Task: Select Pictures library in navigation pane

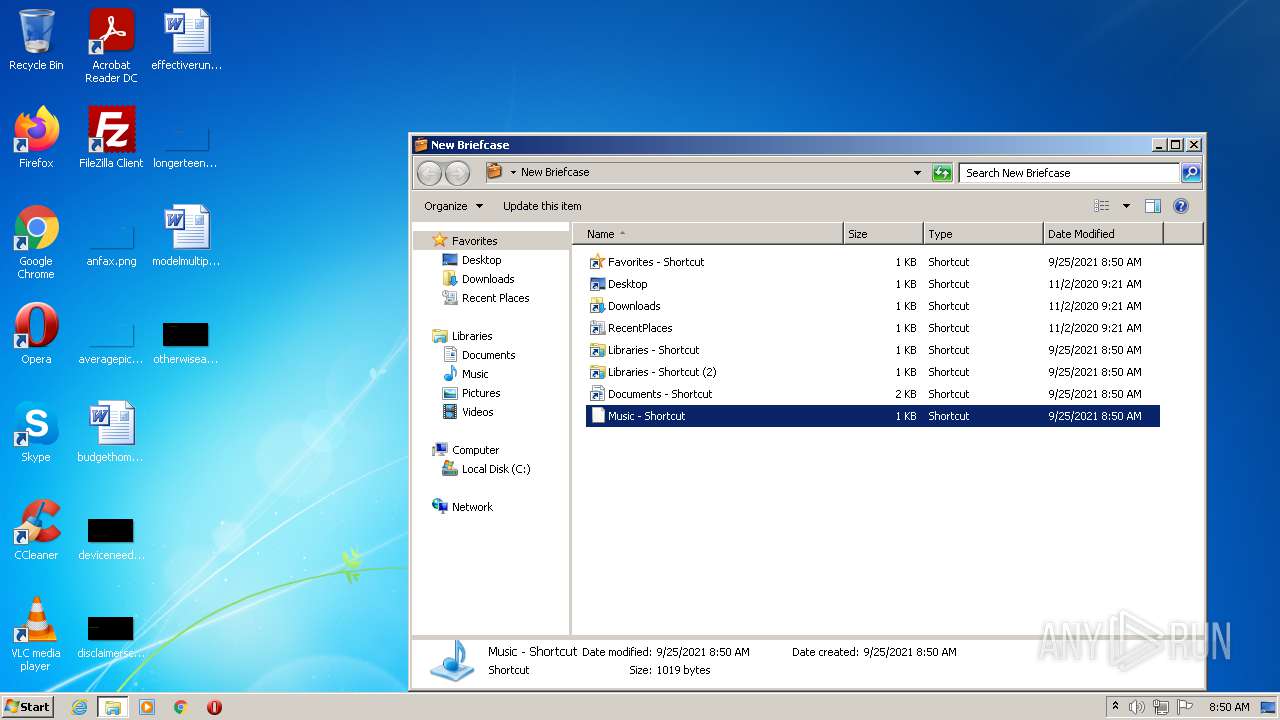Action: pyautogui.click(x=481, y=393)
